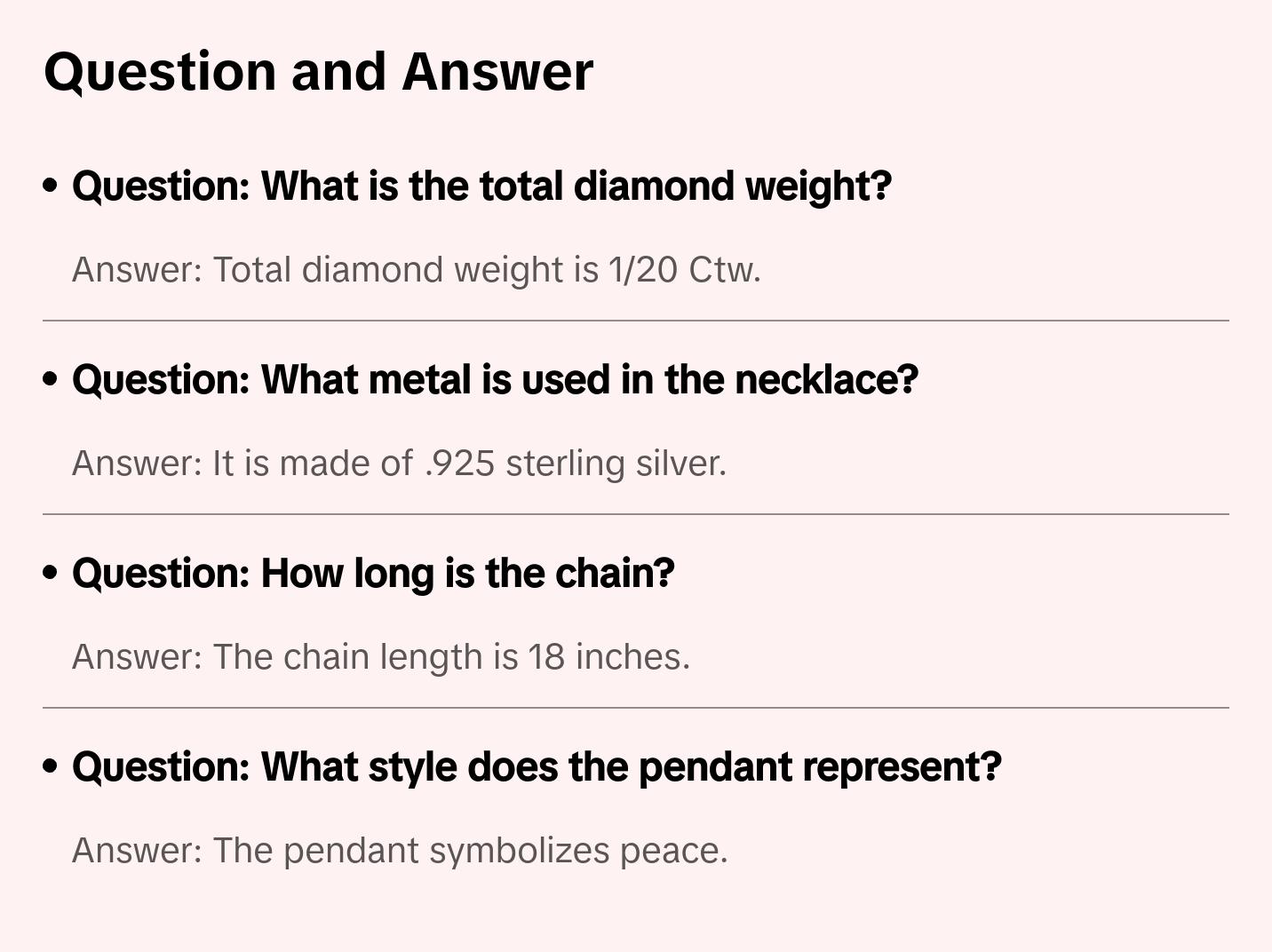Click the bullet next to the metal question
The width and height of the screenshot is (1272, 952).
(x=51, y=379)
